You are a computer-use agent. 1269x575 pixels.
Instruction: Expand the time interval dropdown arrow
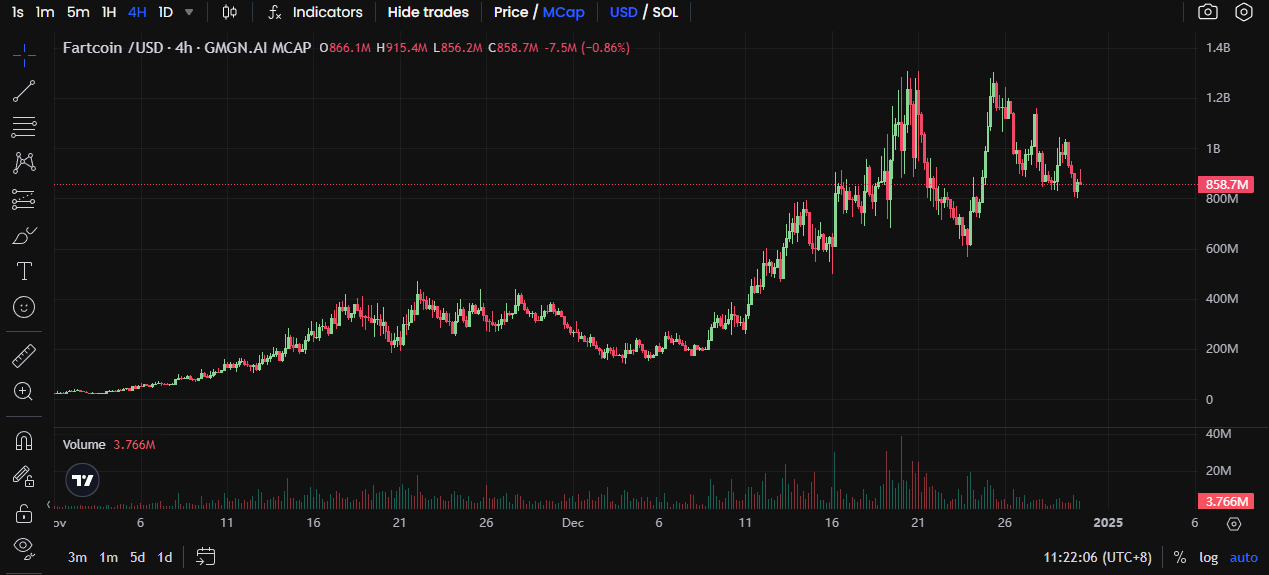190,12
